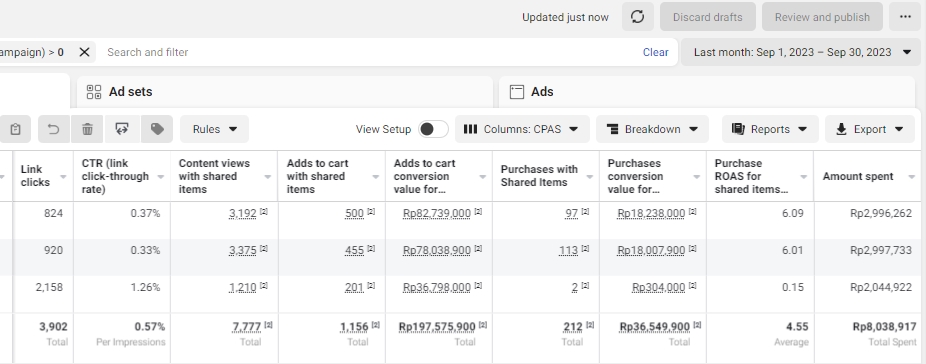This screenshot has height=364, width=926.
Task: Click the refresh data icon
Action: [637, 17]
